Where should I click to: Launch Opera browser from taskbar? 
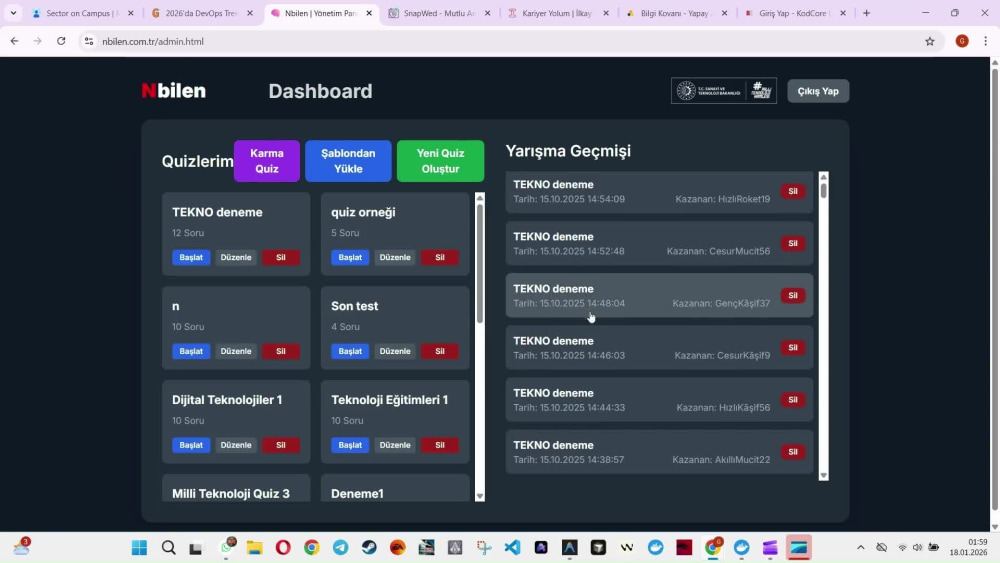(283, 547)
